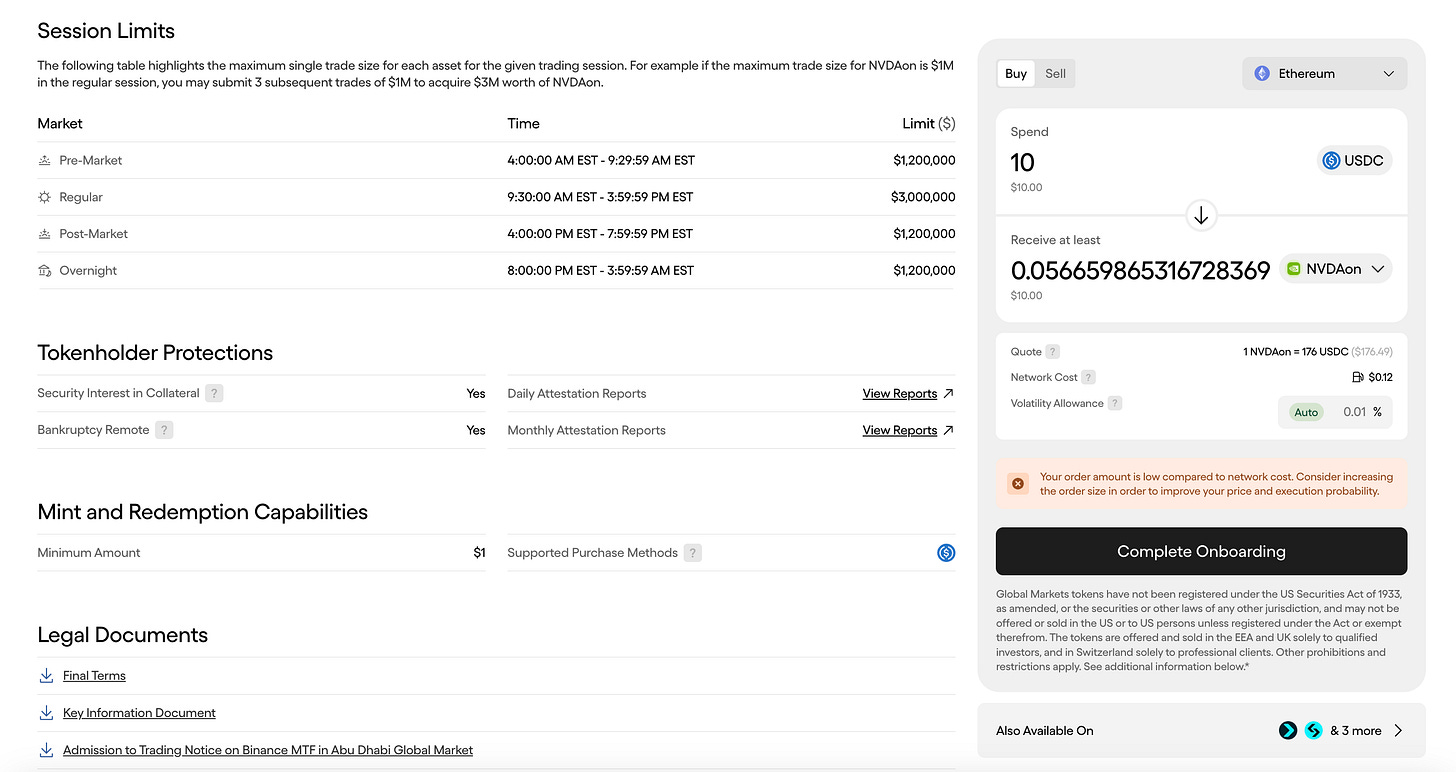Click the volatility allowance 0.01 percent input

(1354, 412)
